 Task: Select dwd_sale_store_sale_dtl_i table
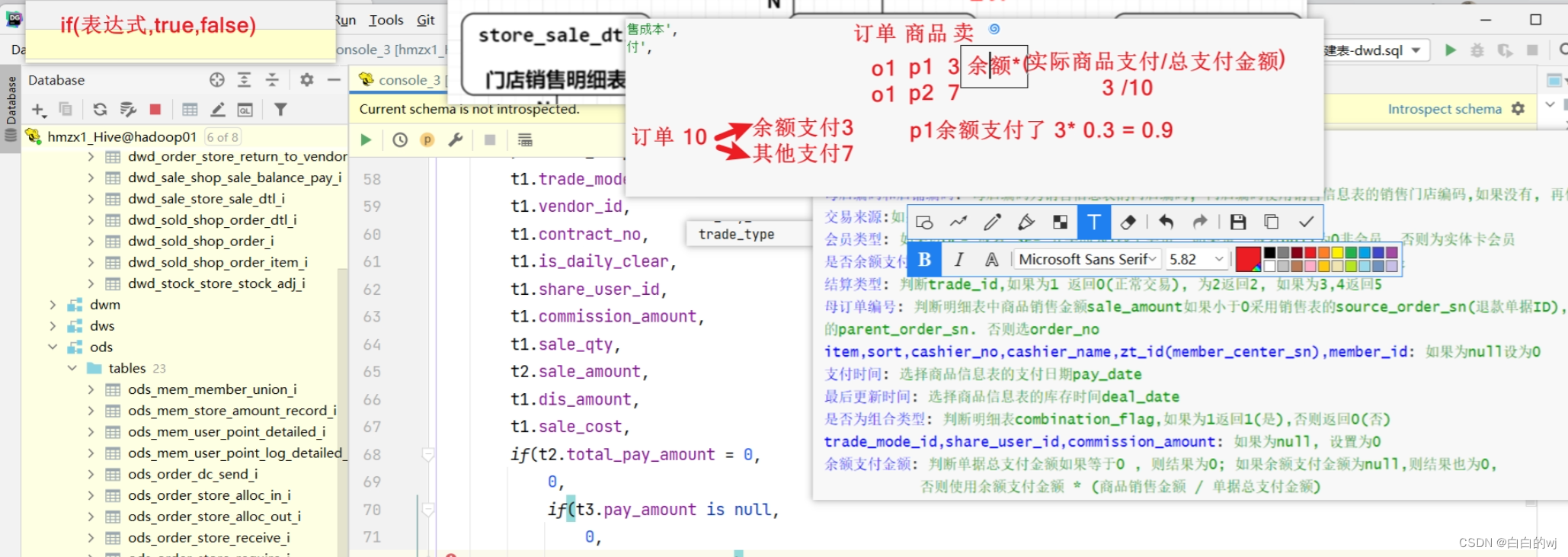click(206, 199)
